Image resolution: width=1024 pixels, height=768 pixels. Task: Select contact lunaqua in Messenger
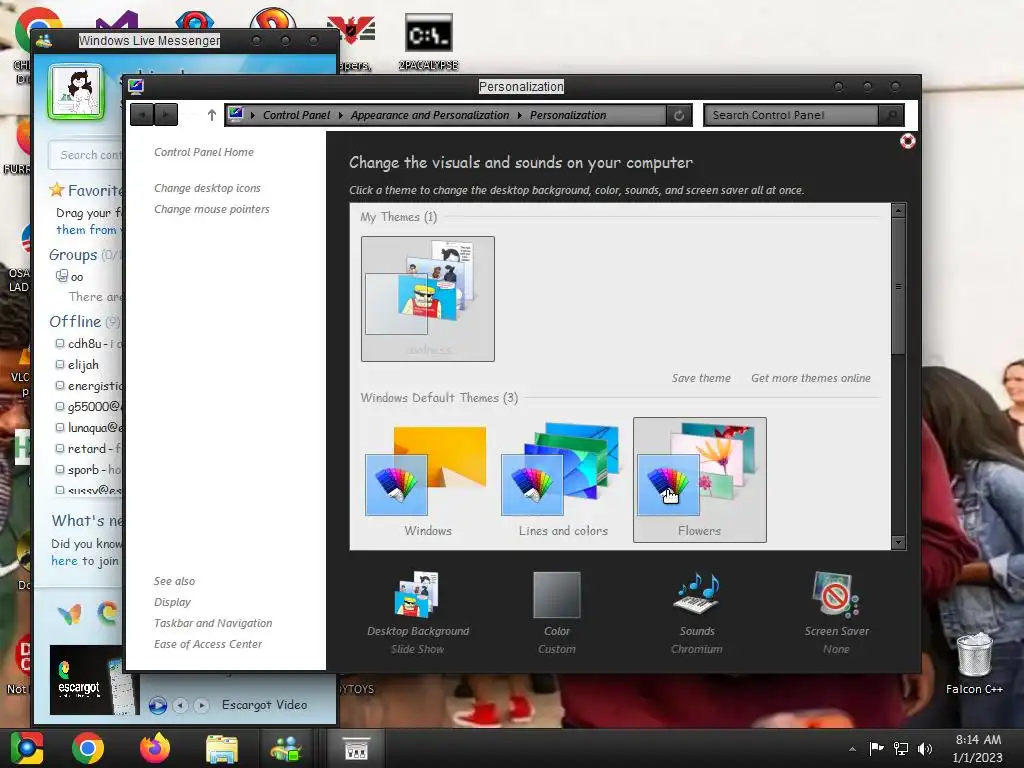[89, 427]
